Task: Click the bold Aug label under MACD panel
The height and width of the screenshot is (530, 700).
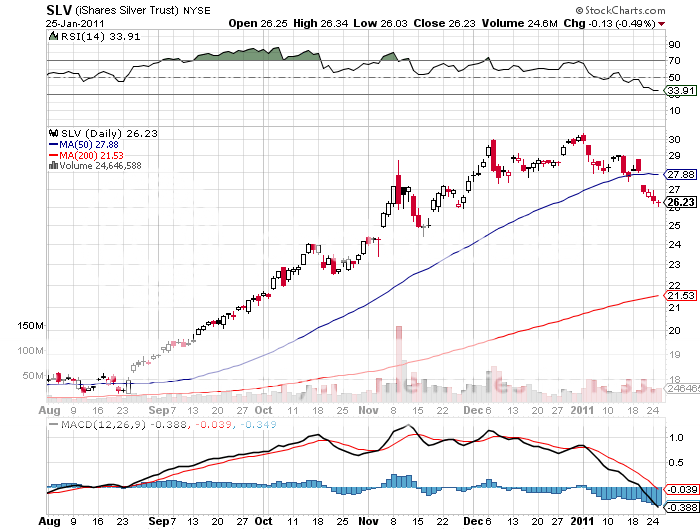Action: tap(49, 521)
